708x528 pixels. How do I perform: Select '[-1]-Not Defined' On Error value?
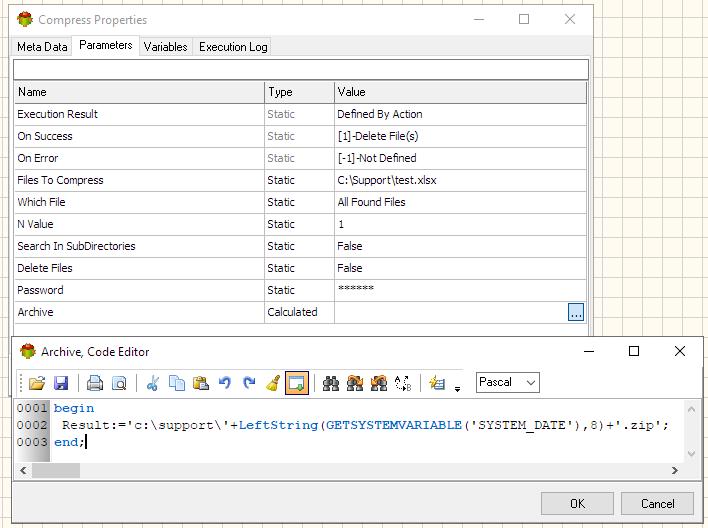pyautogui.click(x=460, y=159)
